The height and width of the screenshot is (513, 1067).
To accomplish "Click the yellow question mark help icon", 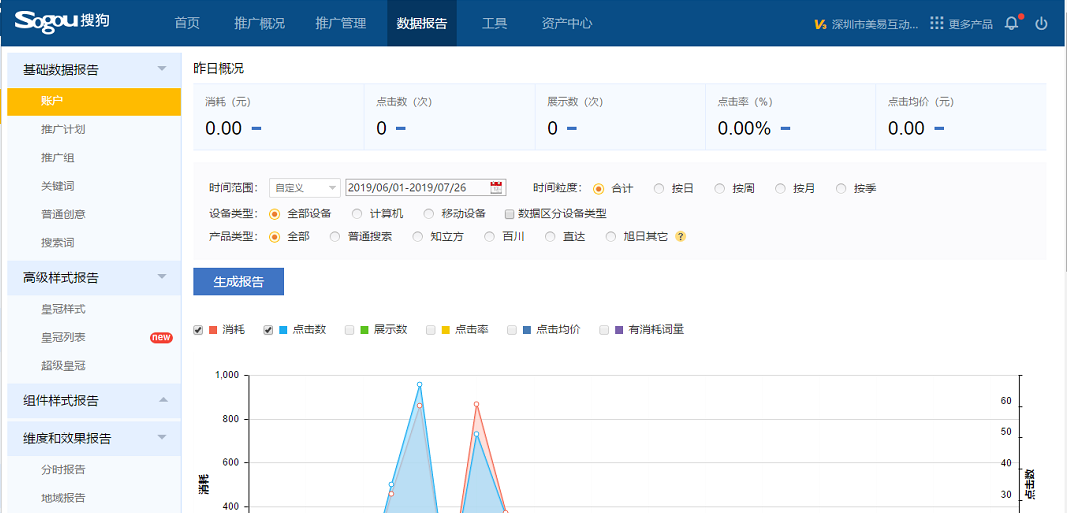I will click(x=680, y=237).
